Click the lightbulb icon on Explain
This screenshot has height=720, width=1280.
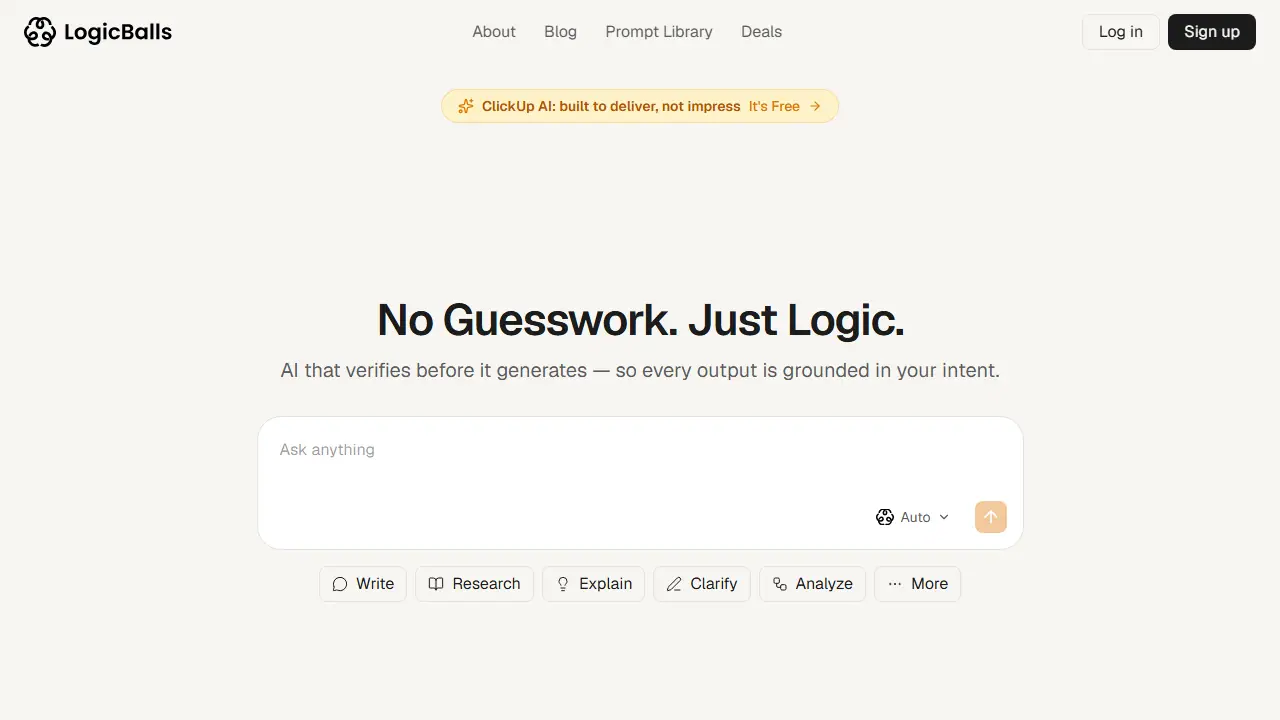click(563, 584)
